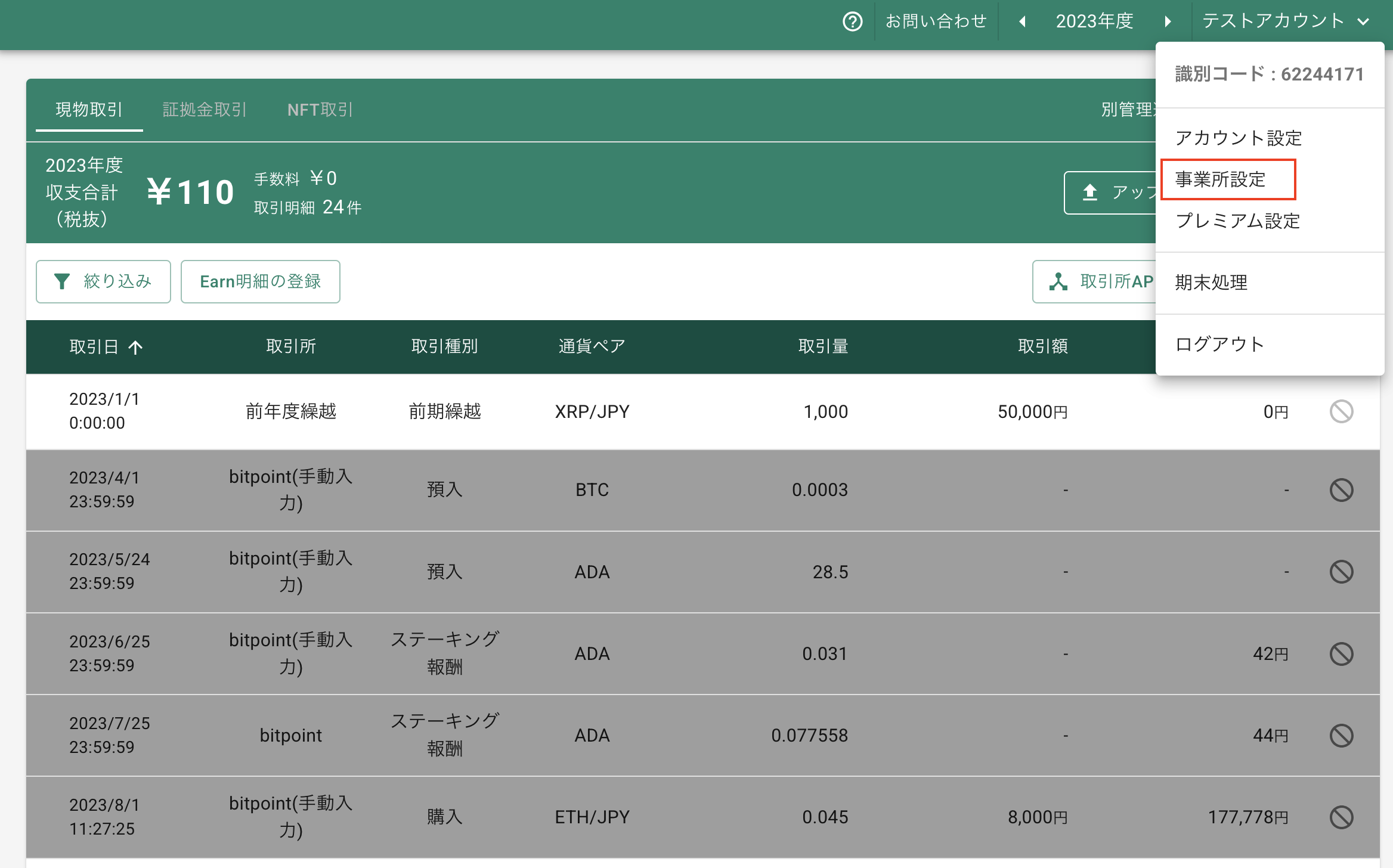Click 取引額 column header
The height and width of the screenshot is (868, 1393).
point(1042,346)
